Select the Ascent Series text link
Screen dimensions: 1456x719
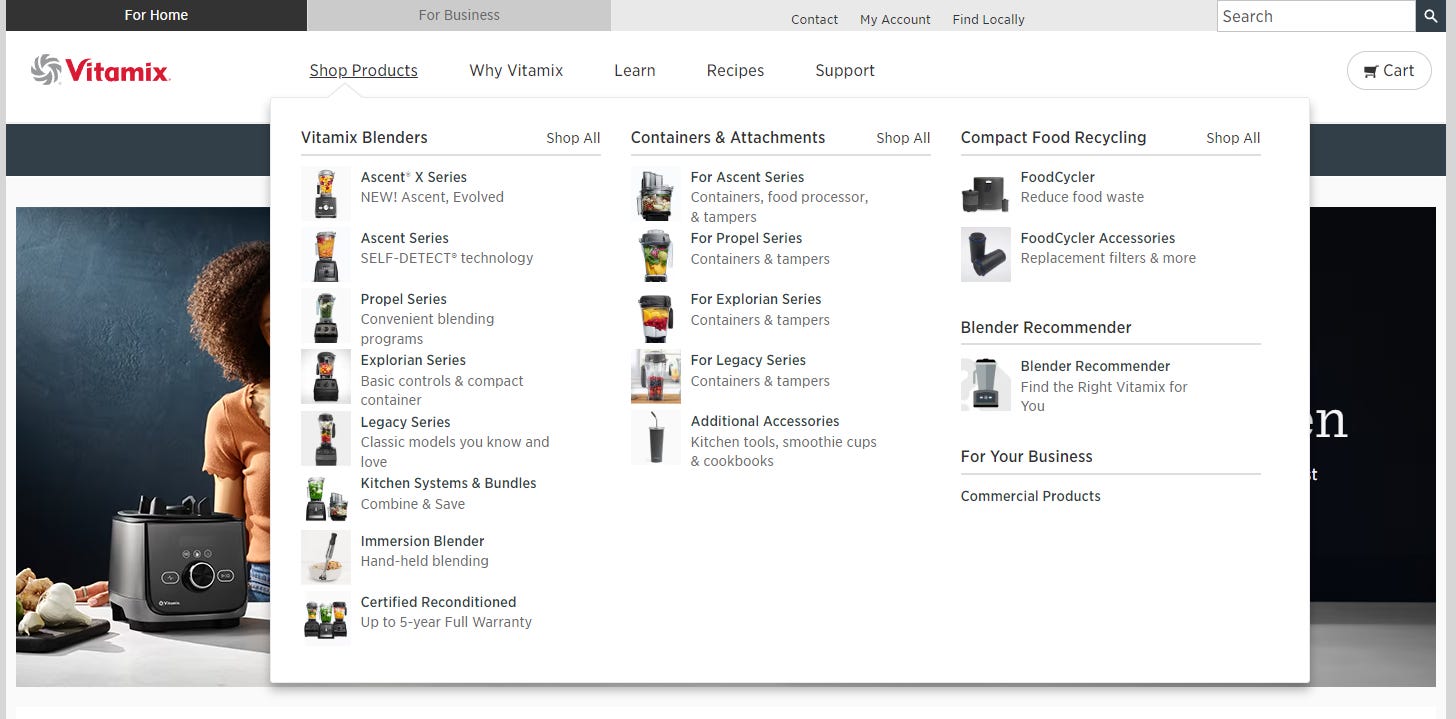coord(405,238)
